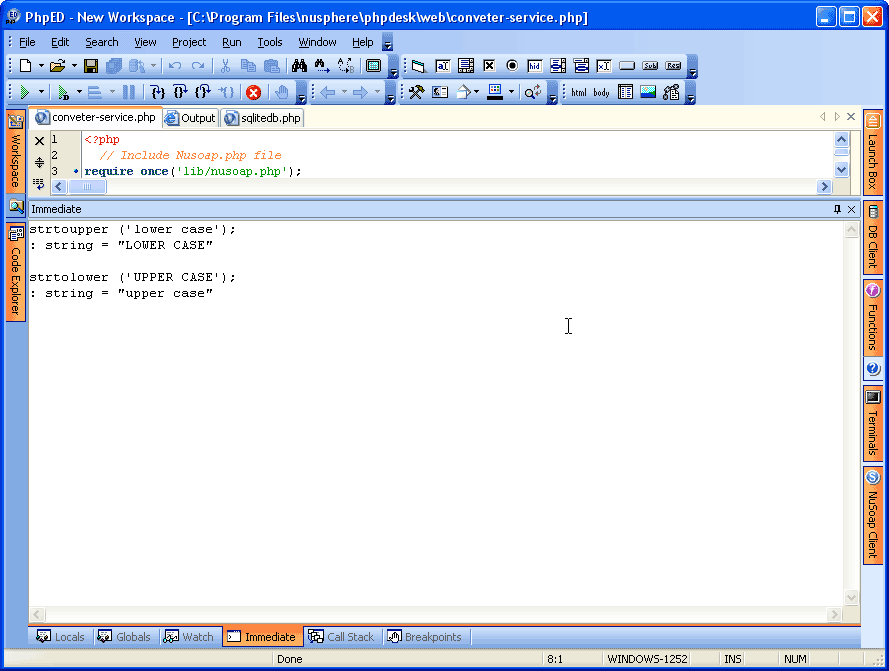The width and height of the screenshot is (889, 671).
Task: Click the Save file icon
Action: pyautogui.click(x=90, y=66)
